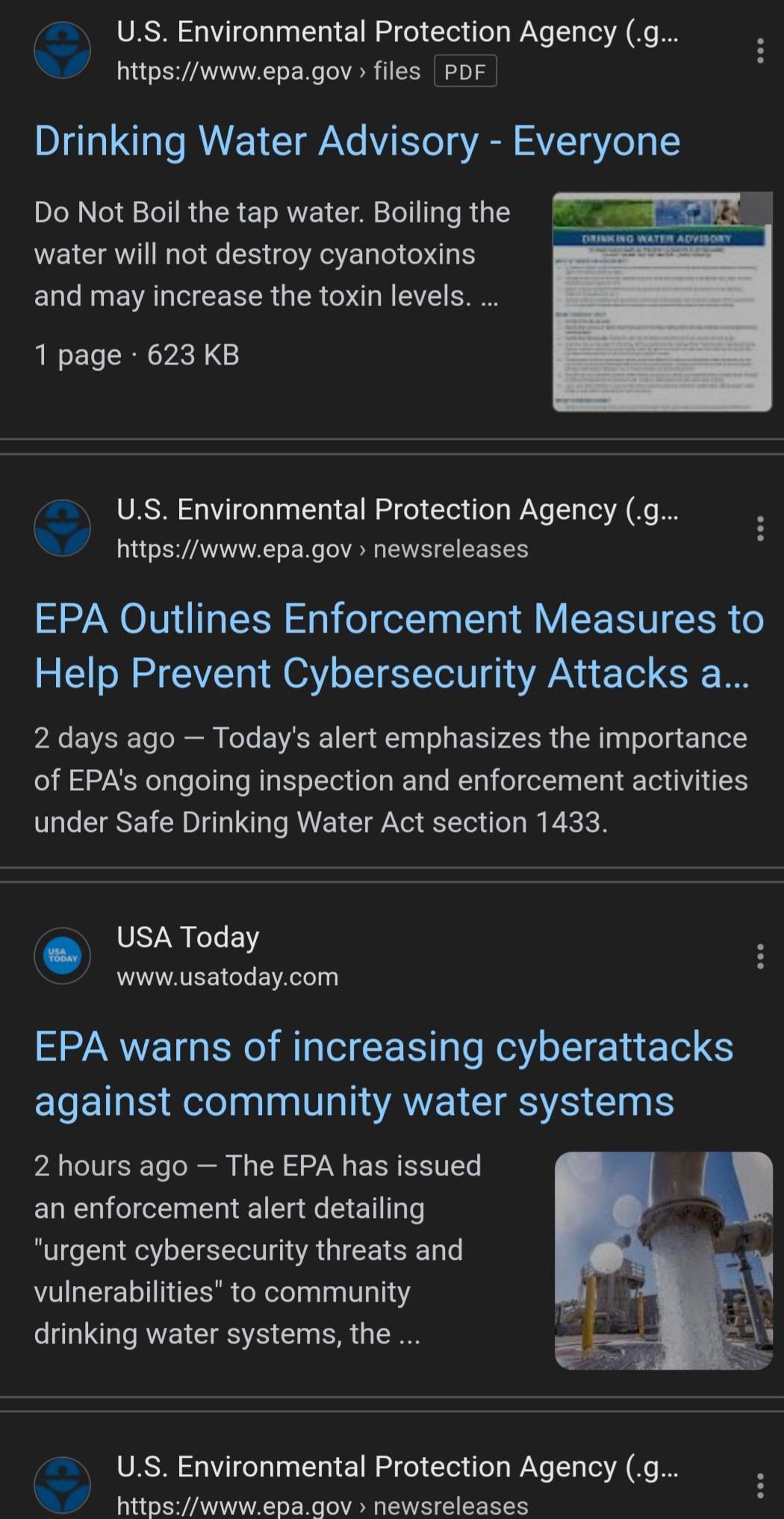
Task: Click the USA Today logo icon
Action: tap(62, 956)
